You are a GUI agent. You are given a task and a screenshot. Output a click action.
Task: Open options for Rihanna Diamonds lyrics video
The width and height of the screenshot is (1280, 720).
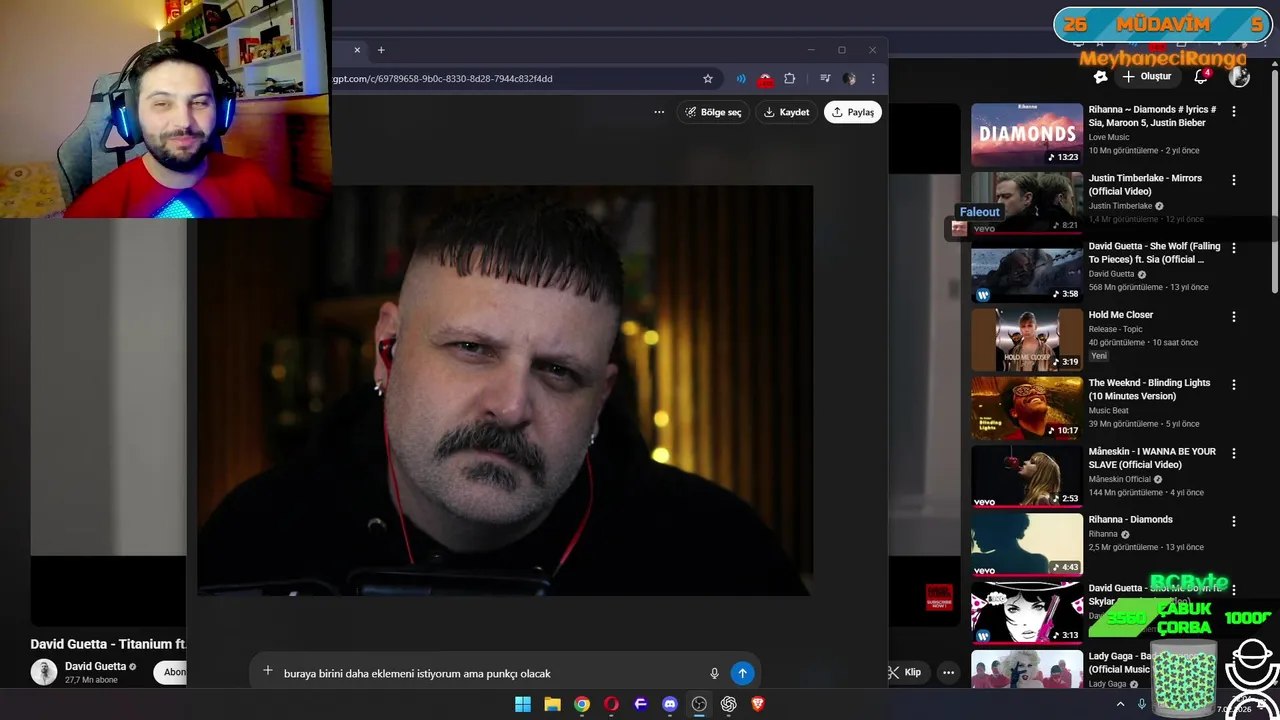(x=1234, y=112)
